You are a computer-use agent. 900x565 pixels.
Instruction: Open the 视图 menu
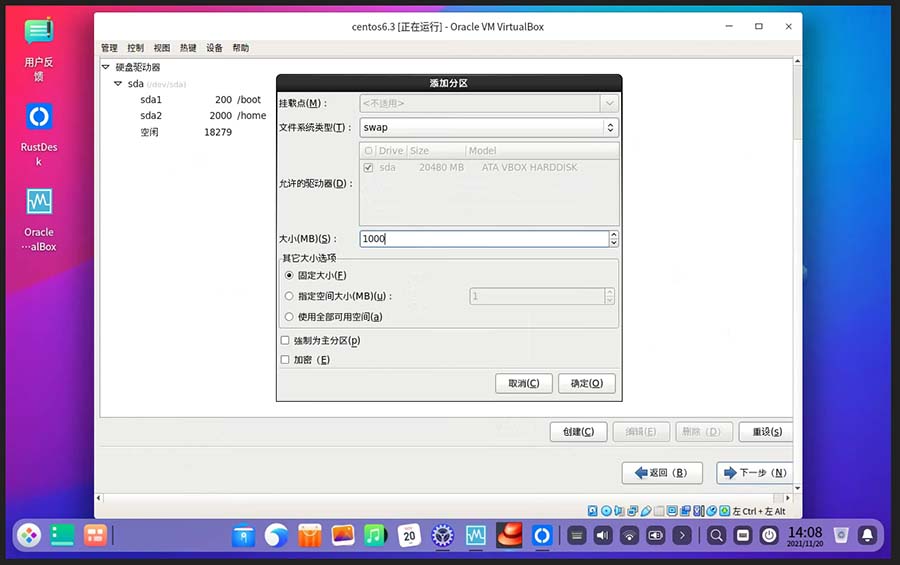162,48
